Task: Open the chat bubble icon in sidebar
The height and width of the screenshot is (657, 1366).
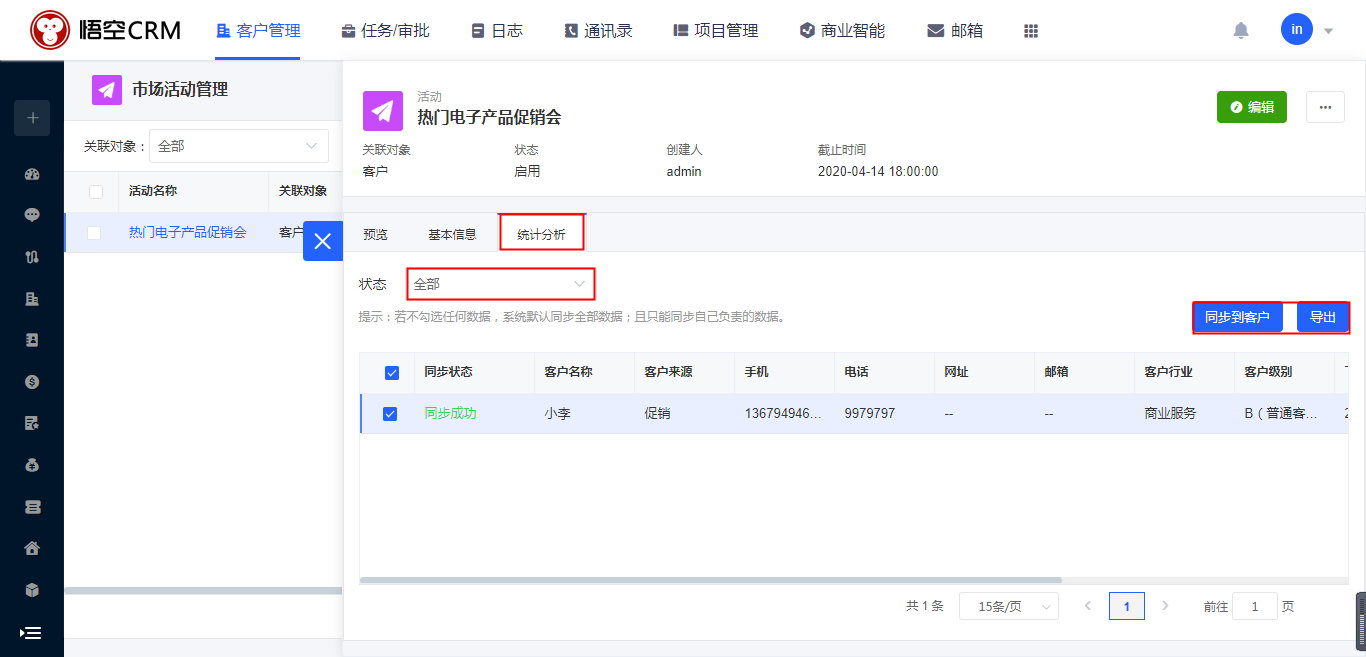Action: pyautogui.click(x=32, y=215)
